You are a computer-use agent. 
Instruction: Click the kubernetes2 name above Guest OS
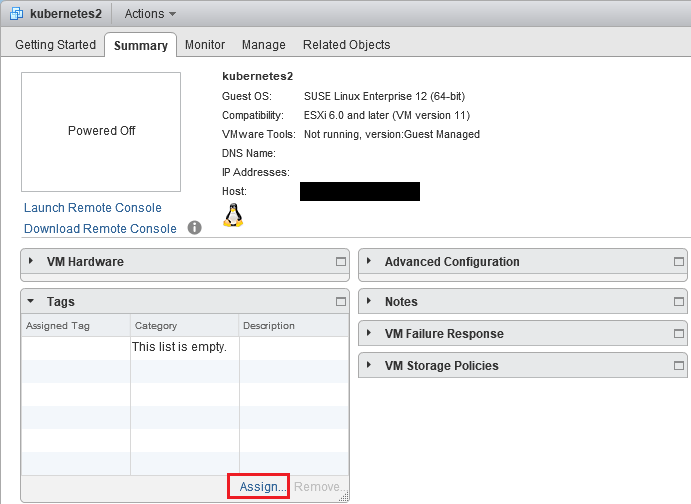[x=257, y=76]
